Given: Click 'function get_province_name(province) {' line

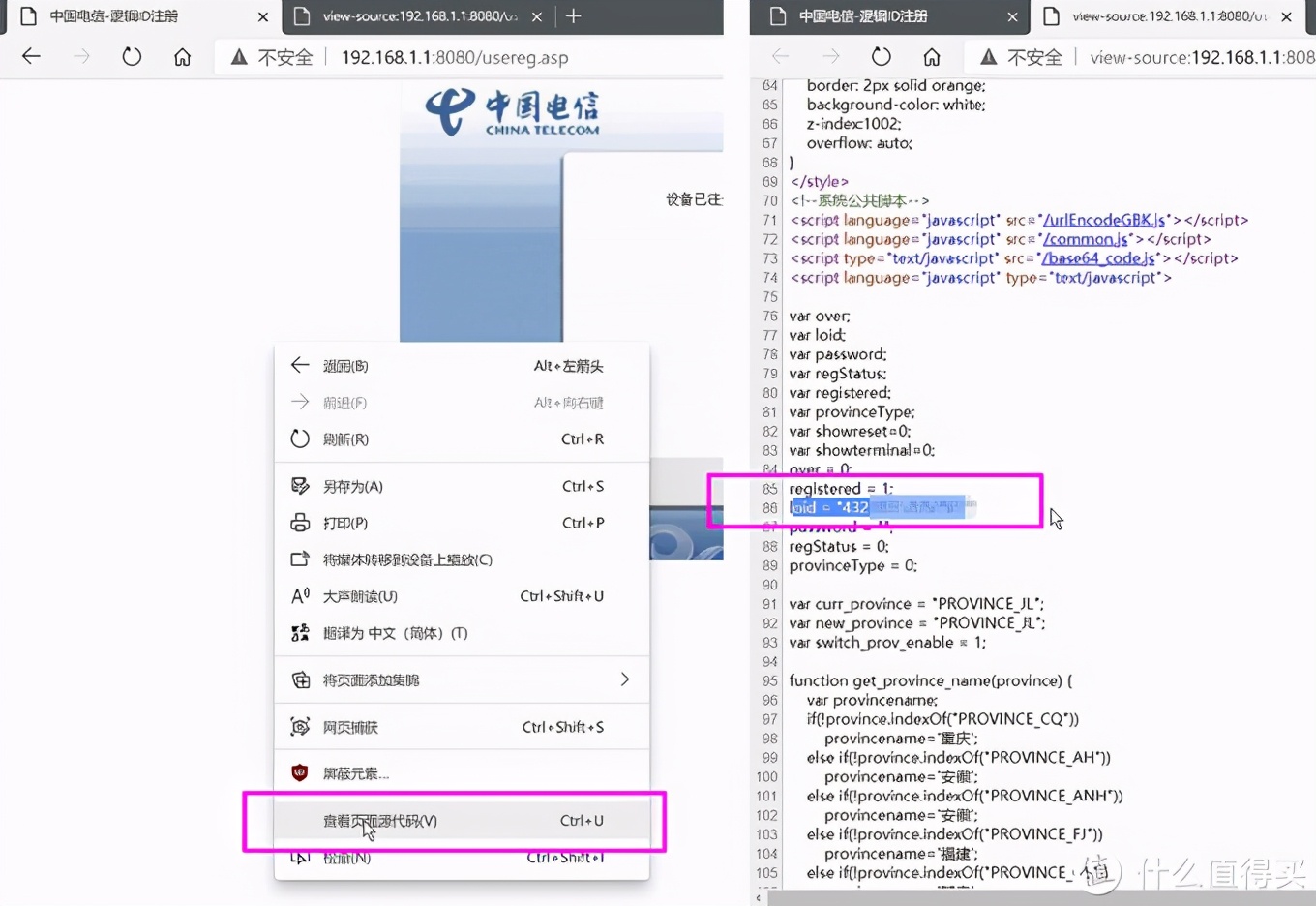Looking at the screenshot, I should 931,680.
